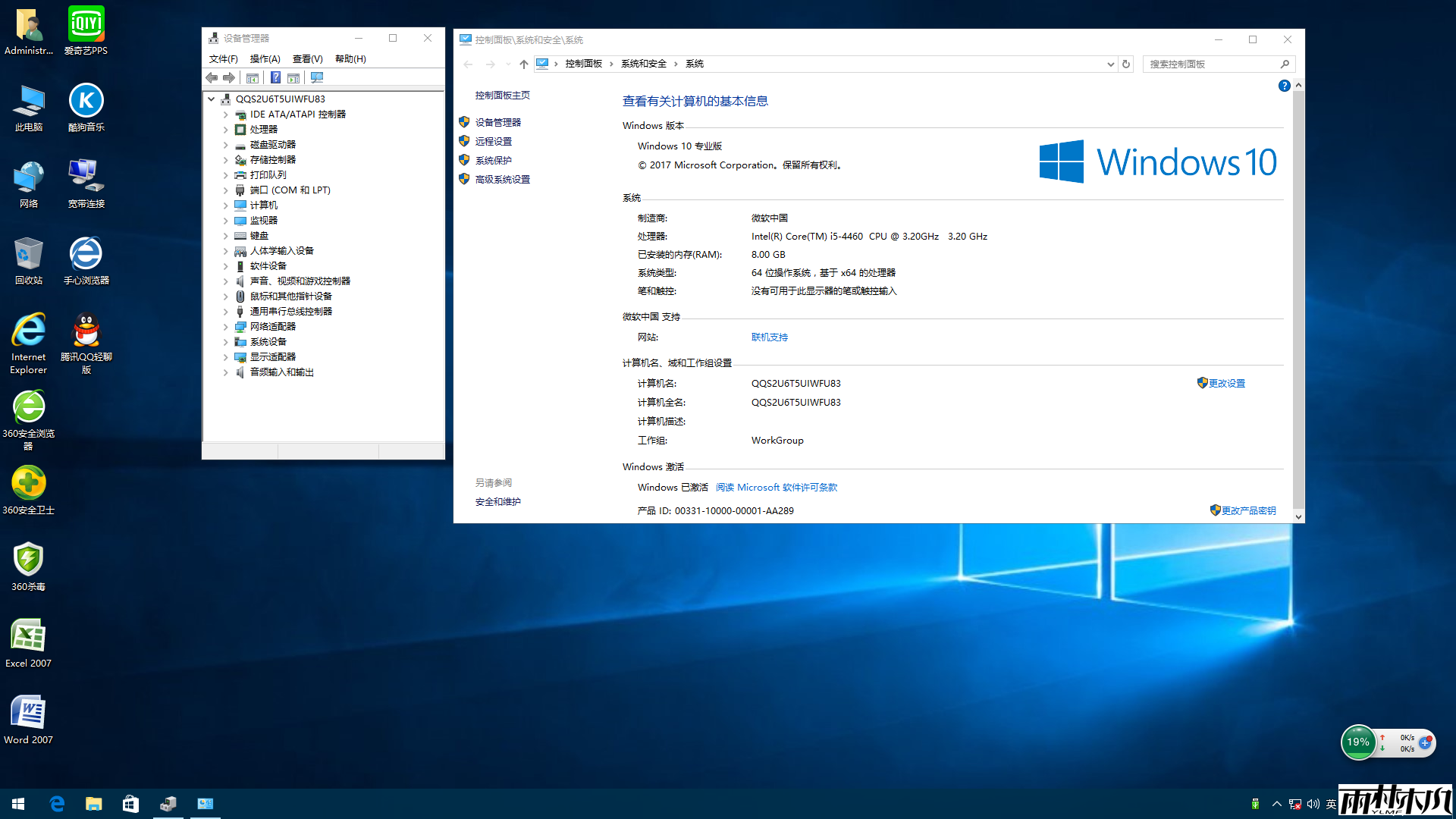Click the refresh button beside the address bar
The width and height of the screenshot is (1456, 819).
coord(1126,64)
